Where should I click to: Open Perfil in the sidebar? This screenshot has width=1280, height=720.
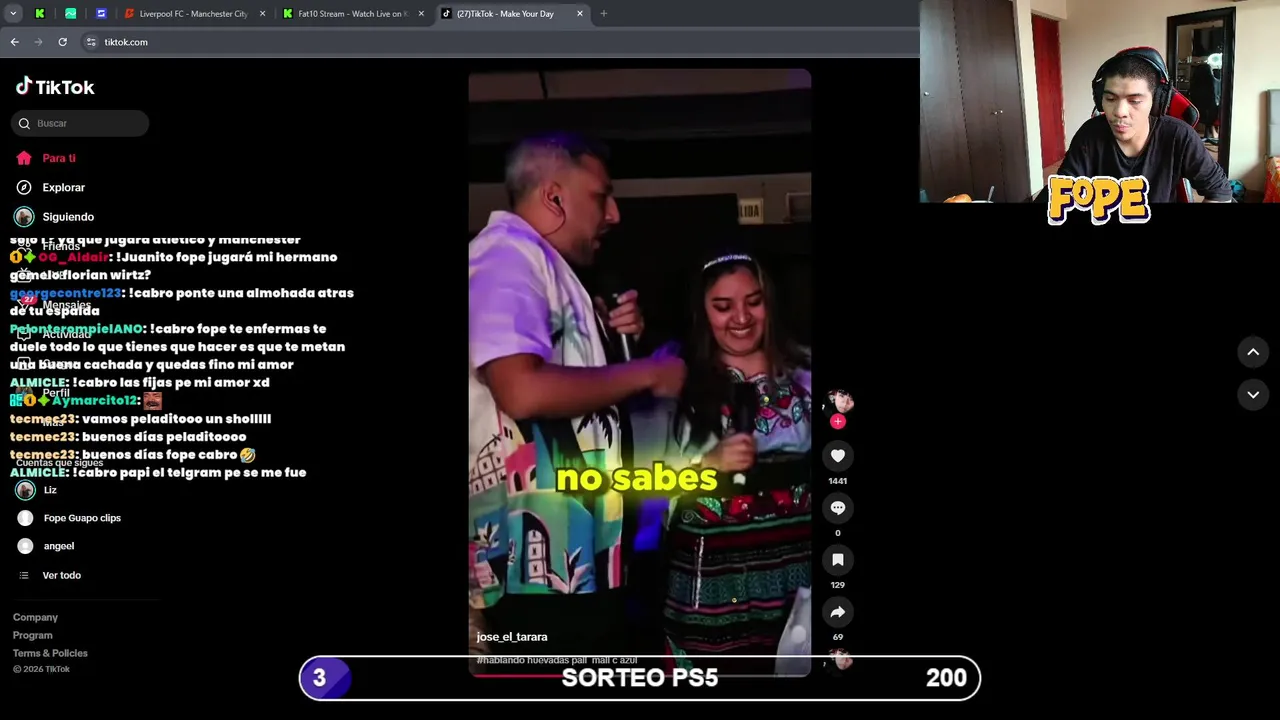coord(56,393)
